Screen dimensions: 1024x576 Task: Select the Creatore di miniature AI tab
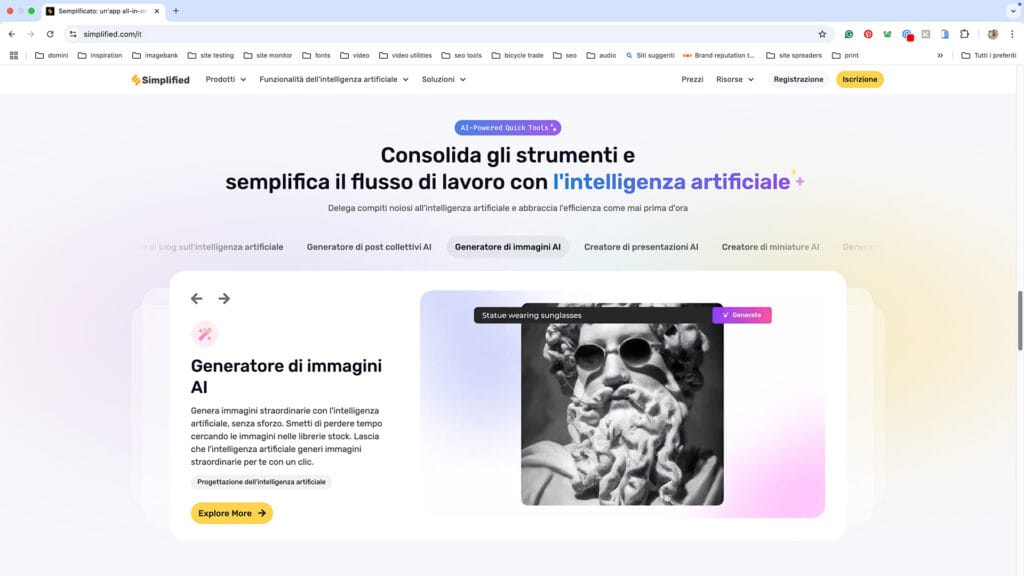tap(770, 247)
